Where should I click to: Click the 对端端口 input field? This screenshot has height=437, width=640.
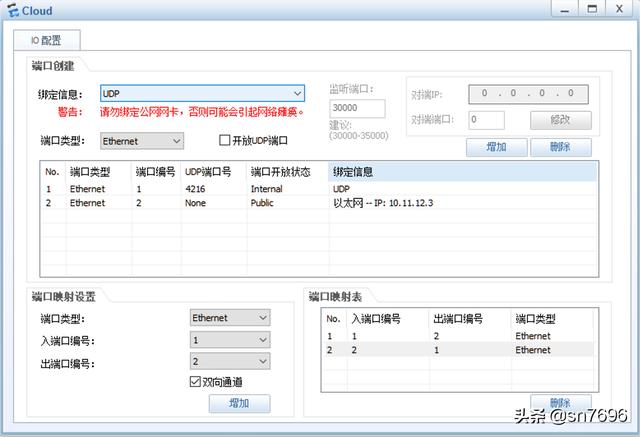[x=486, y=120]
